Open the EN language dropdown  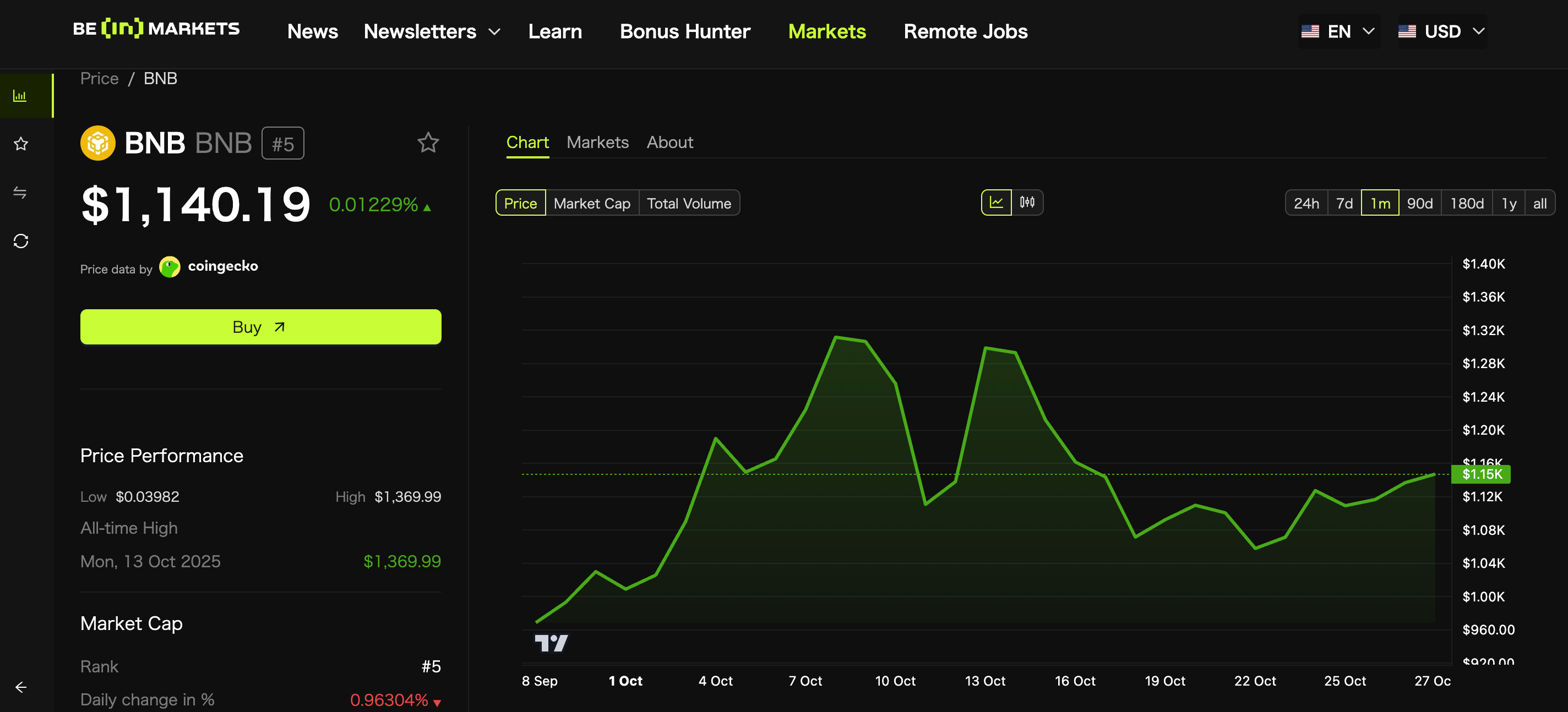1338,32
